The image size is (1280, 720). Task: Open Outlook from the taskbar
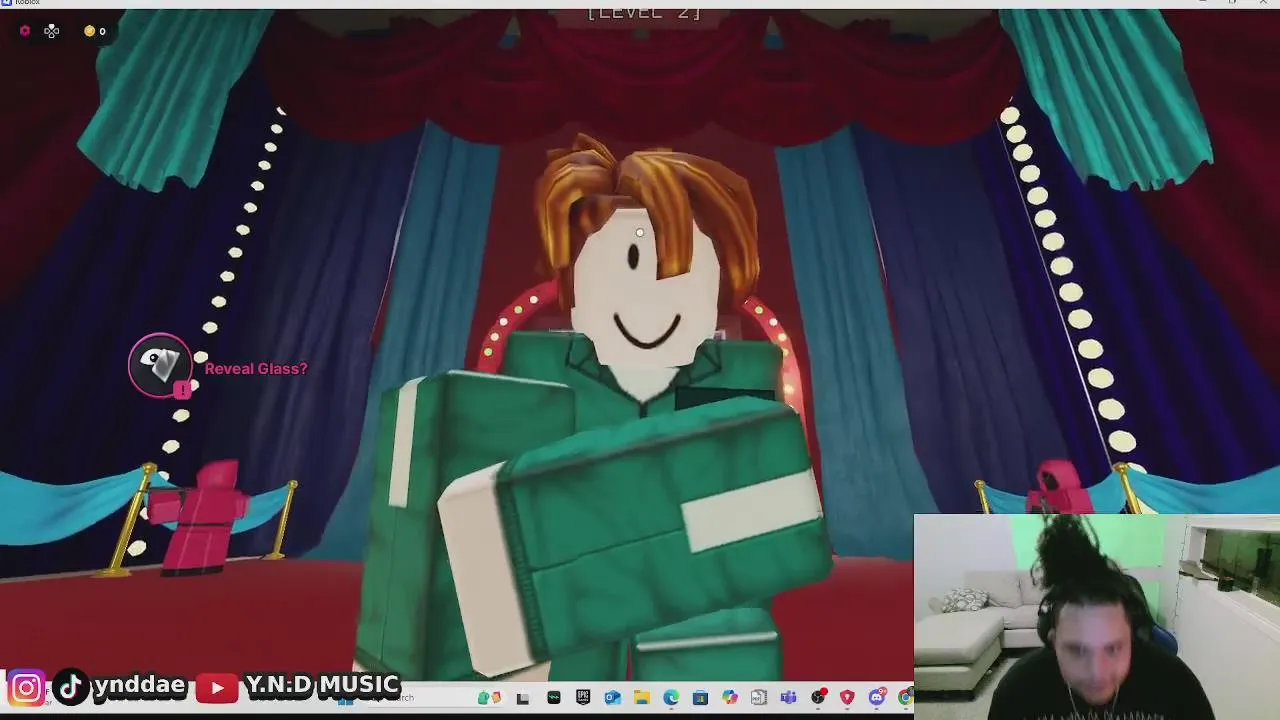pos(613,697)
